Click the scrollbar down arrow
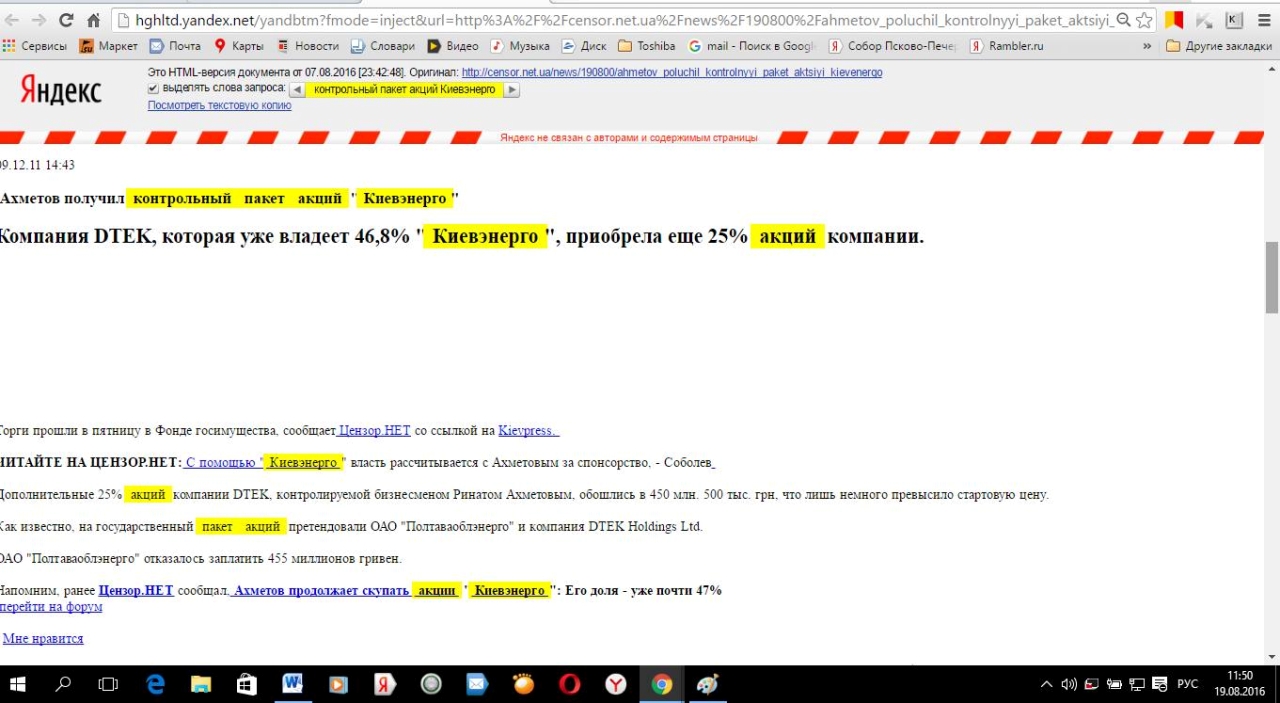 pos(1272,656)
